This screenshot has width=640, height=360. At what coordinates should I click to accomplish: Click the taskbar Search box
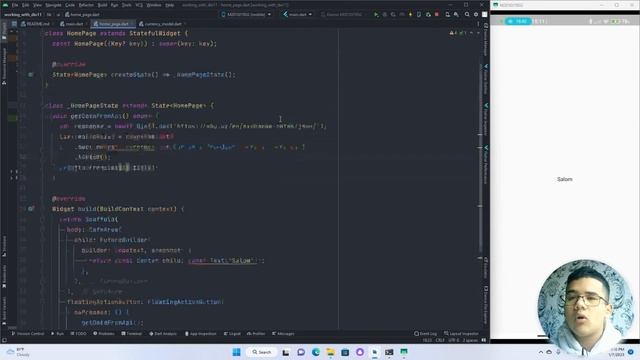[262, 352]
